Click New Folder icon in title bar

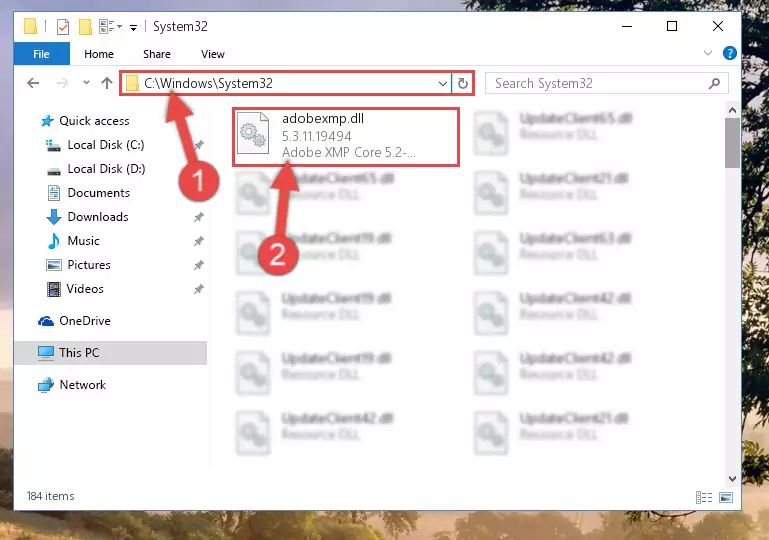point(85,26)
